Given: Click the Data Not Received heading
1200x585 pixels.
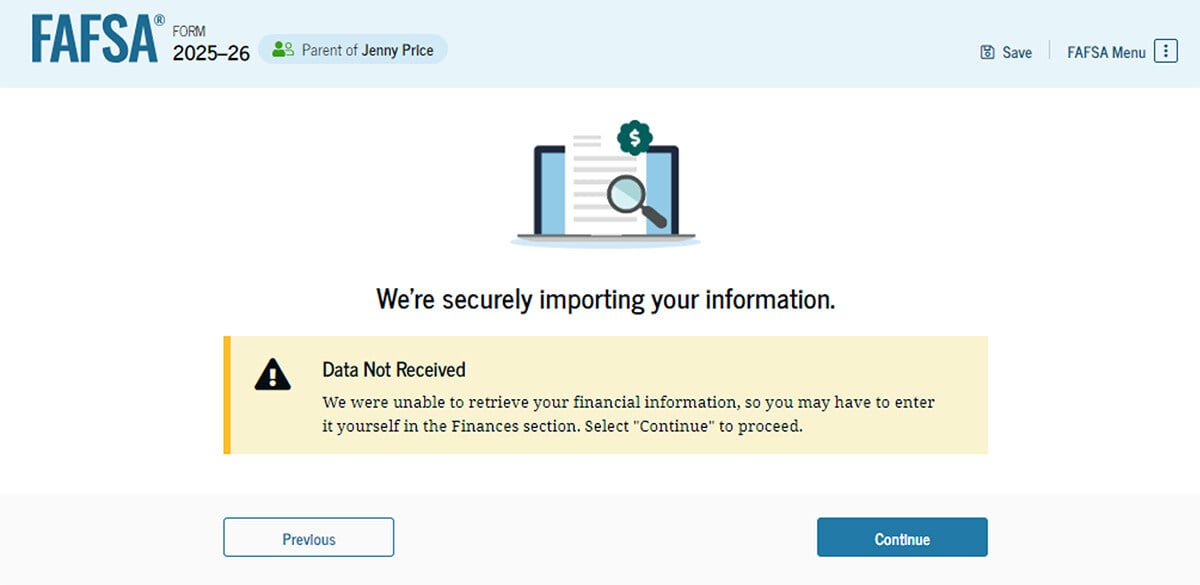Looking at the screenshot, I should pos(394,369).
